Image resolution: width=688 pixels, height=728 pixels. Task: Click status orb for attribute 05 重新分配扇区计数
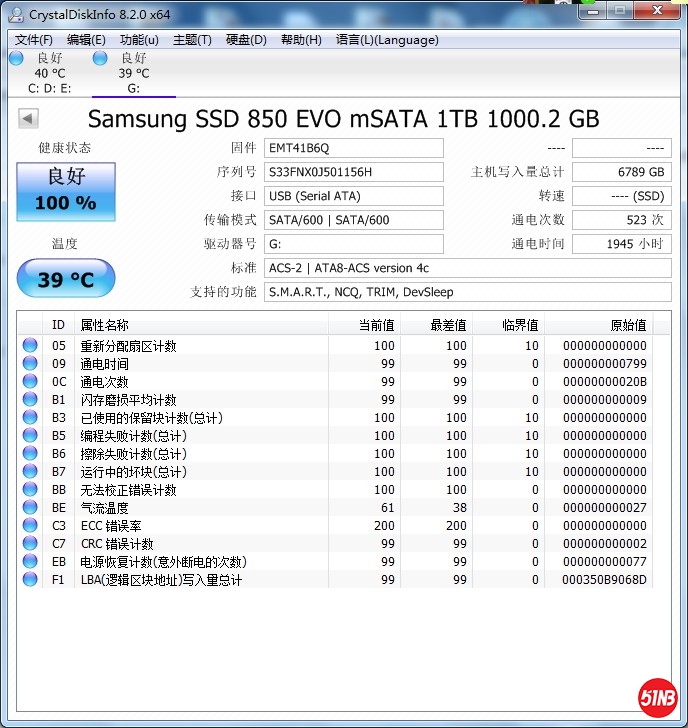(30, 346)
